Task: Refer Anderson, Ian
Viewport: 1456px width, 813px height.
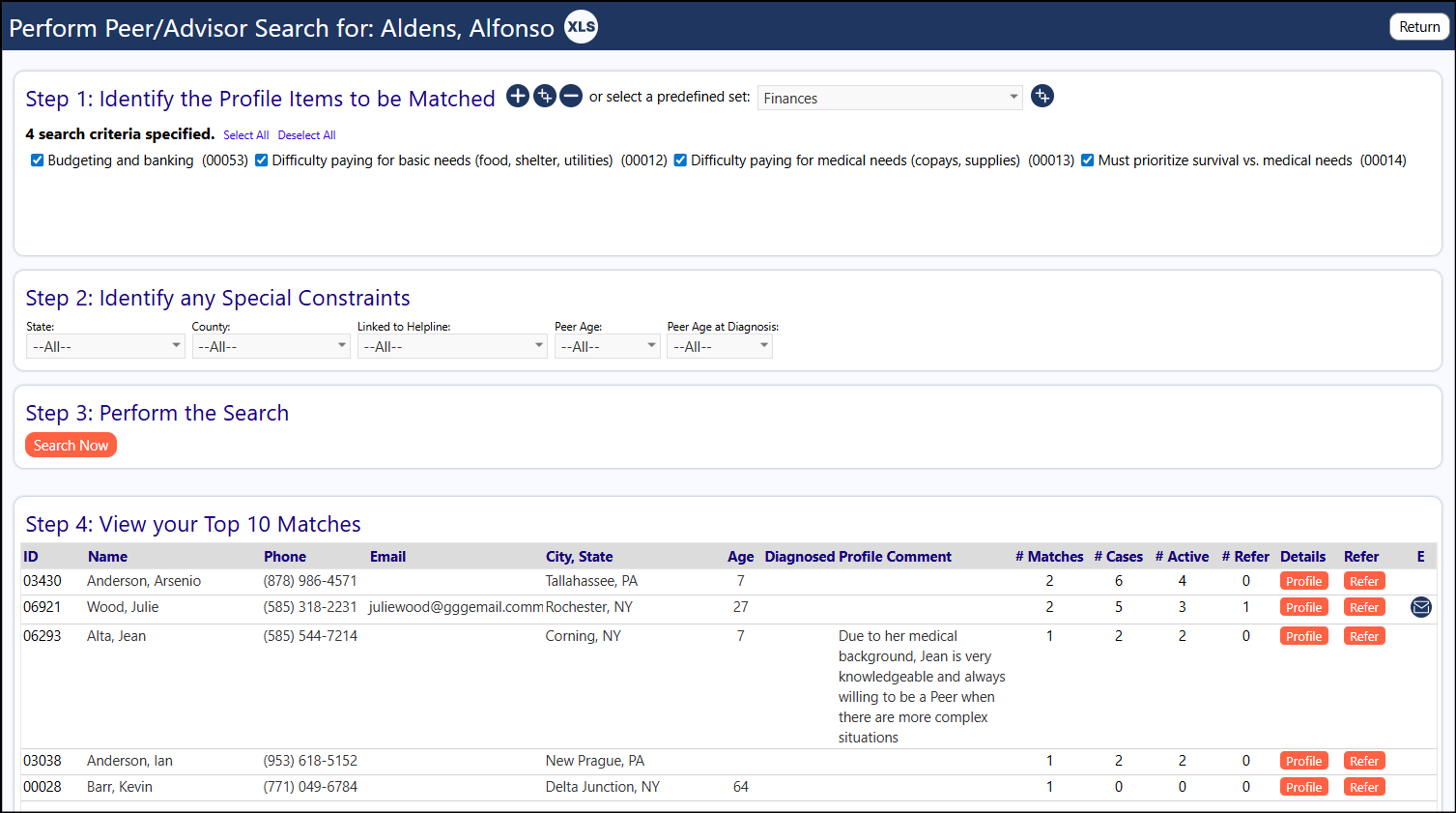Action: tap(1364, 761)
